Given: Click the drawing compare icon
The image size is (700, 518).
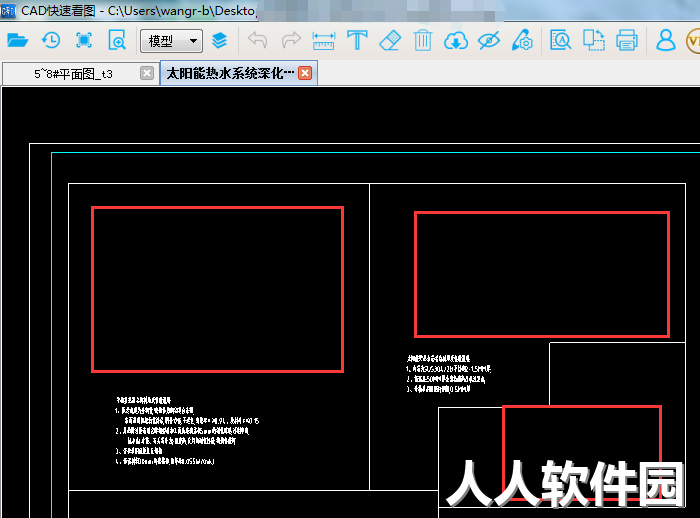Looking at the screenshot, I should (594, 41).
